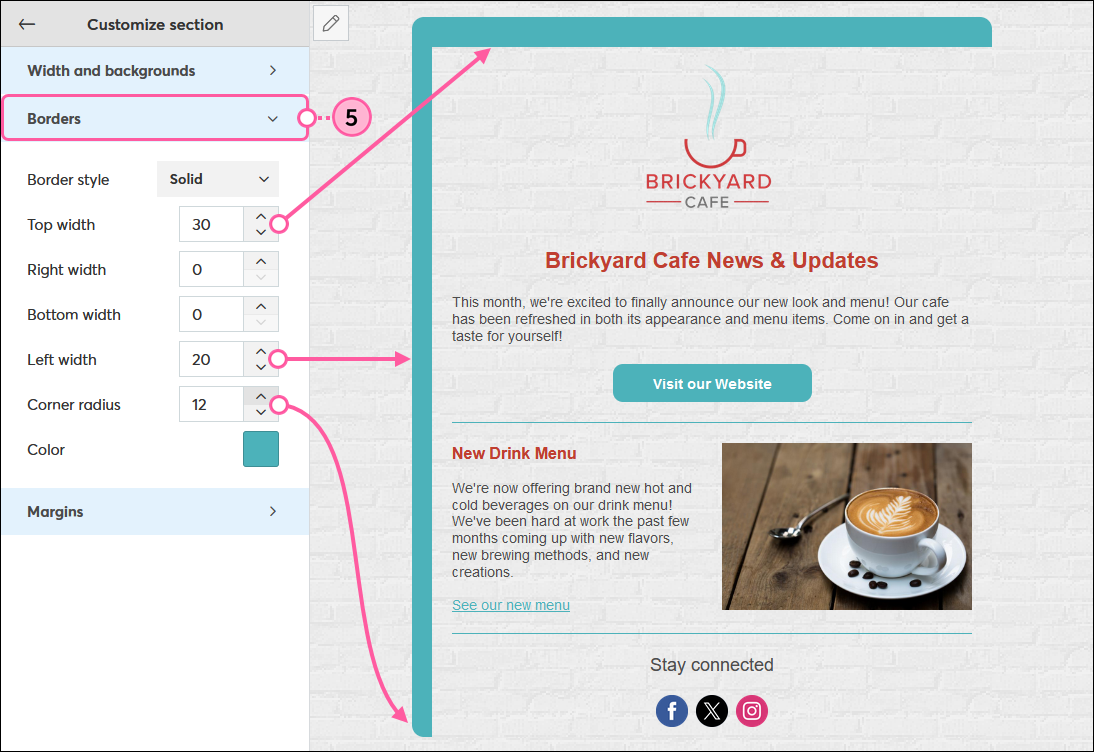Screen dimensions: 1094x752
Task: Increase Corner radius with the up arrow
Action: click(x=261, y=397)
